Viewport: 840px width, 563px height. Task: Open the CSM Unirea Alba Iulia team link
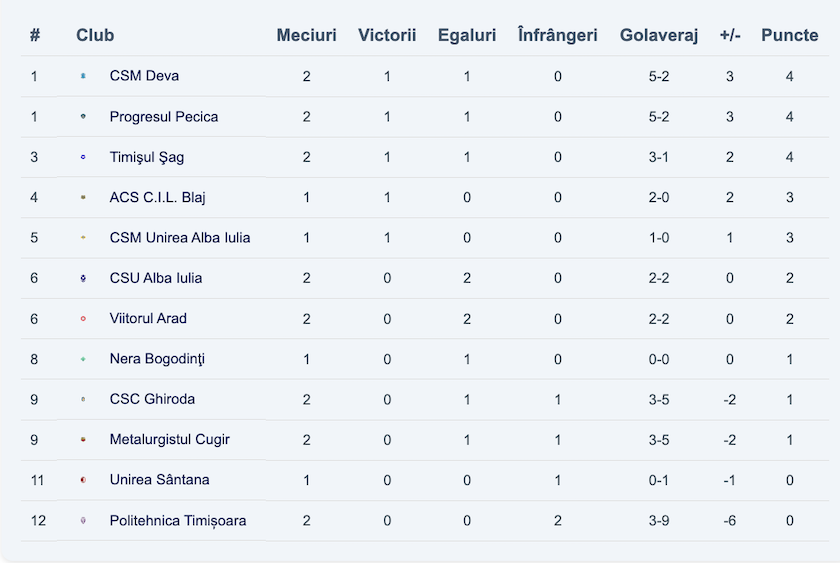coord(180,237)
